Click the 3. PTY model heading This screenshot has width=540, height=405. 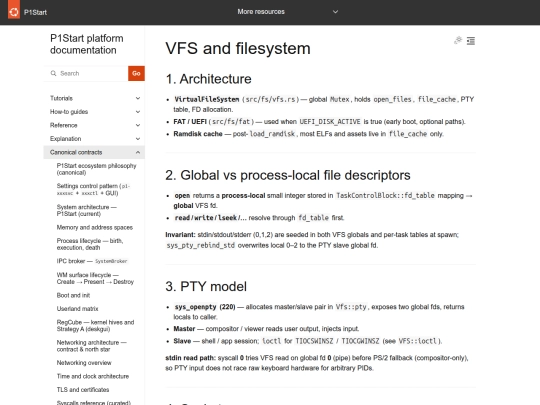pos(206,287)
